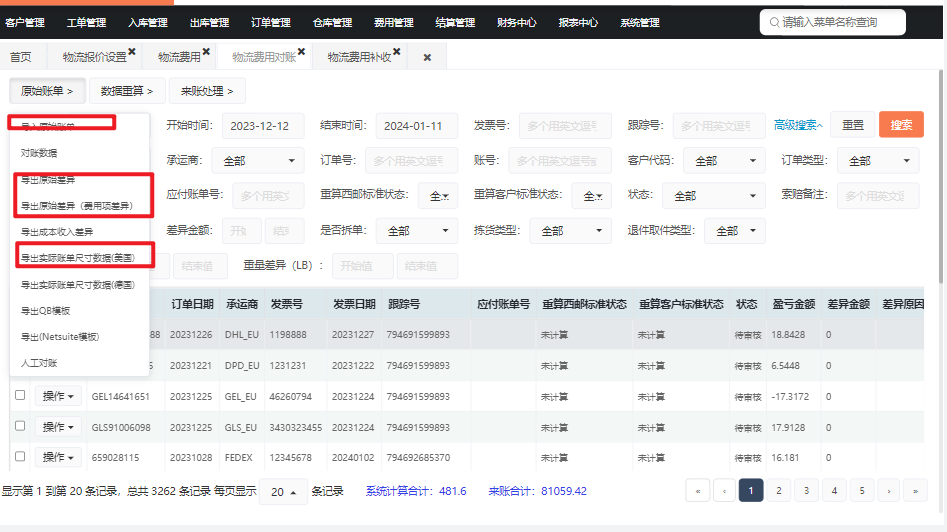
Task: Click the 来账处理 > button
Action: pyautogui.click(x=207, y=91)
